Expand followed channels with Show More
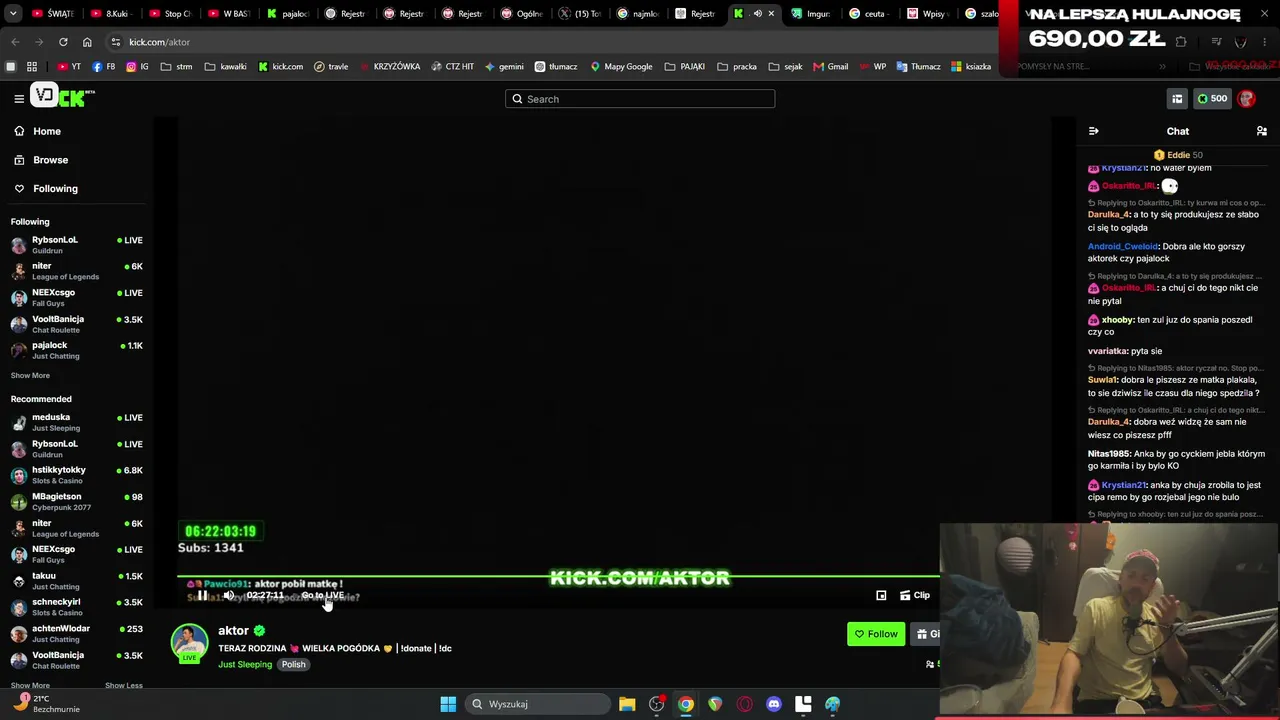This screenshot has height=720, width=1280. (30, 376)
